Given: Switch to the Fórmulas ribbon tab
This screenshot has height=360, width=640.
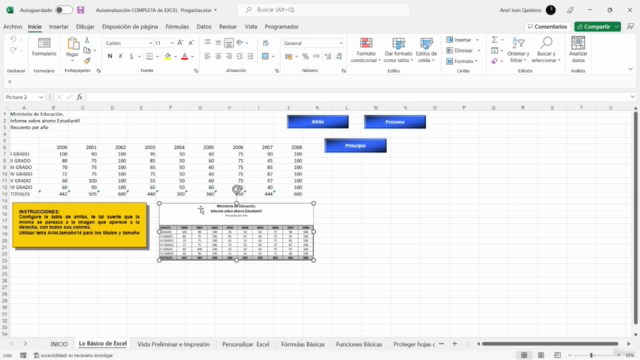Looking at the screenshot, I should coord(177,27).
